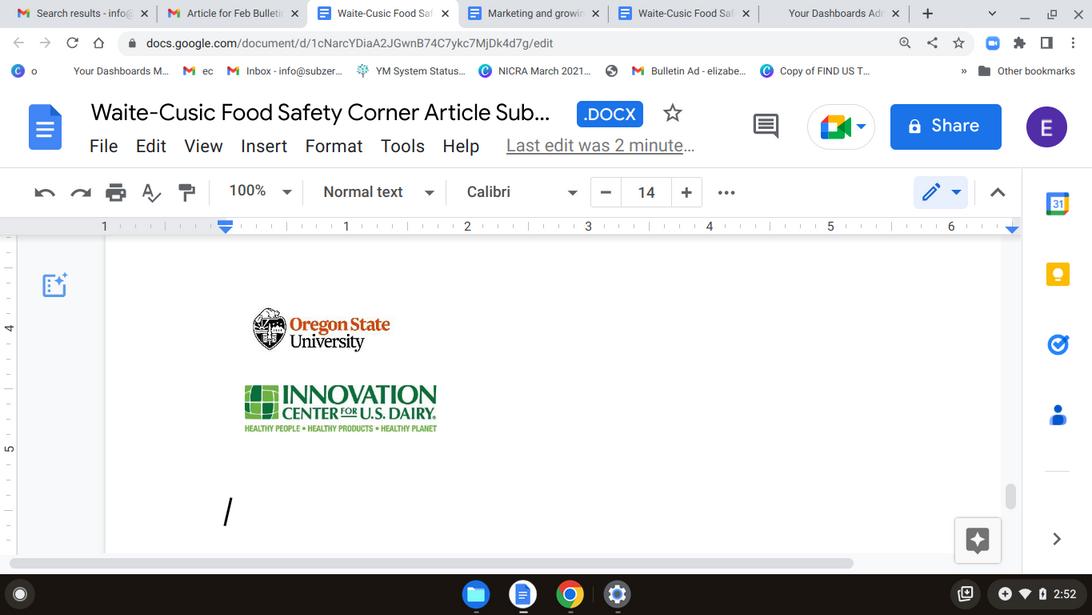The height and width of the screenshot is (615, 1092).
Task: Open the Edit menu
Action: point(150,146)
